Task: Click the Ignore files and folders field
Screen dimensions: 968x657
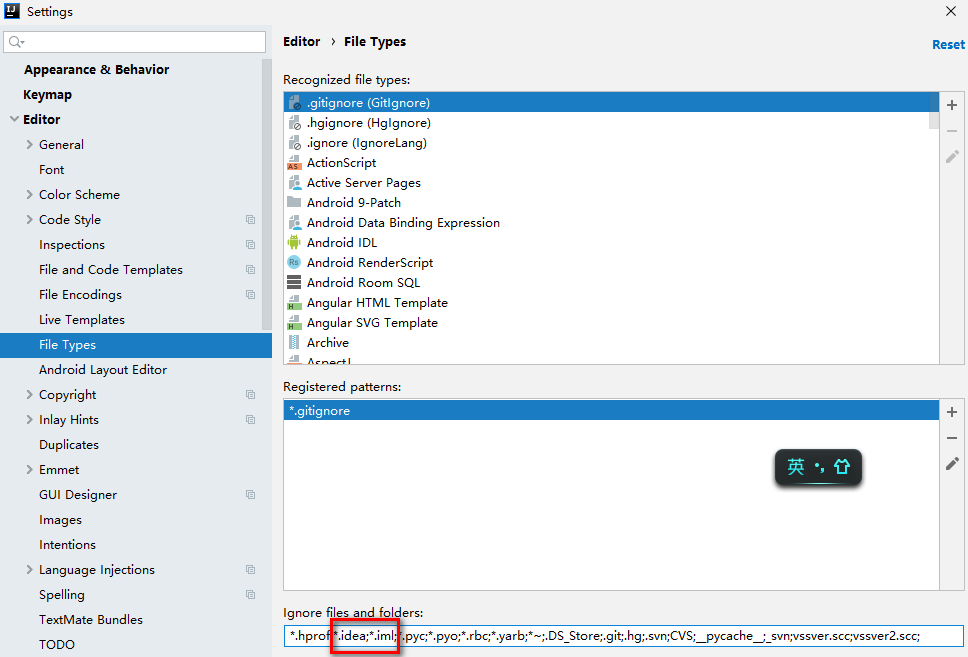Action: [624, 635]
